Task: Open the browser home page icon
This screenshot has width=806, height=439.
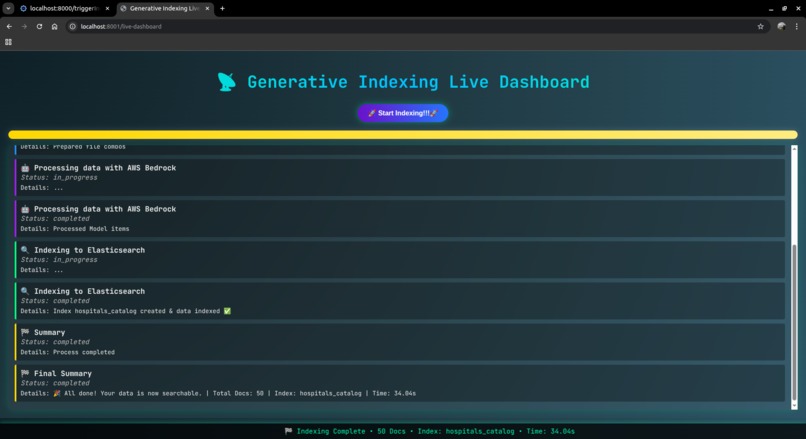Action: click(54, 26)
